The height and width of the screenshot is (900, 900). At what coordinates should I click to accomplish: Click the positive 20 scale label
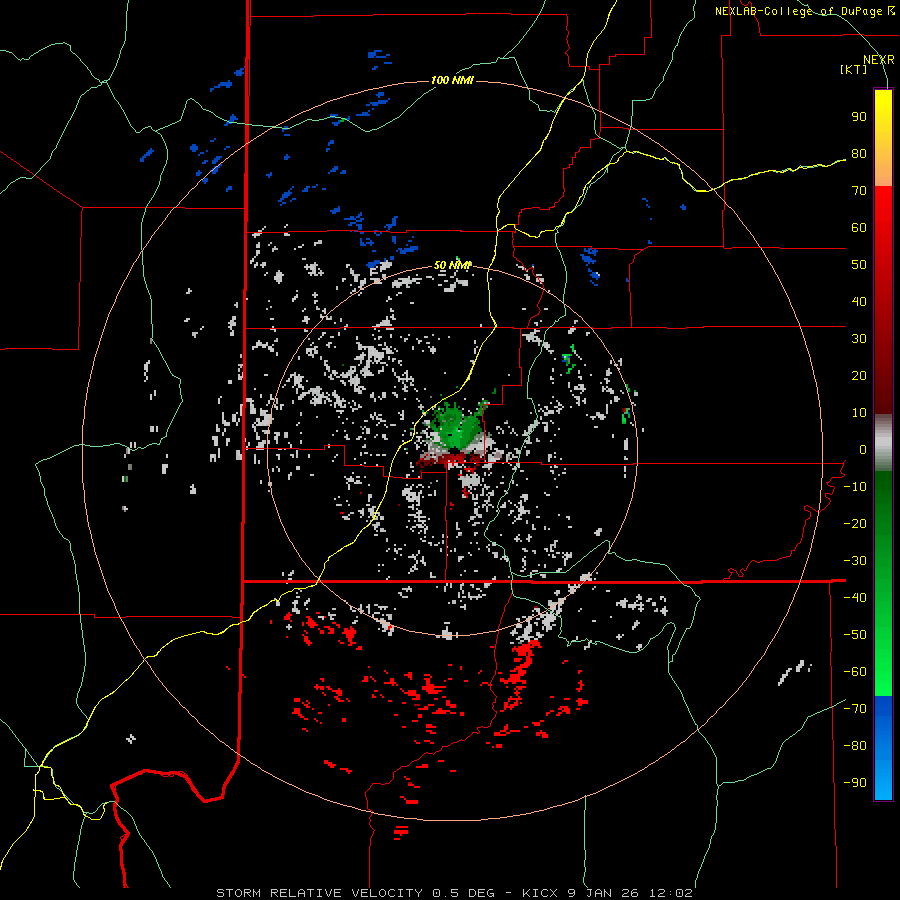tap(859, 376)
